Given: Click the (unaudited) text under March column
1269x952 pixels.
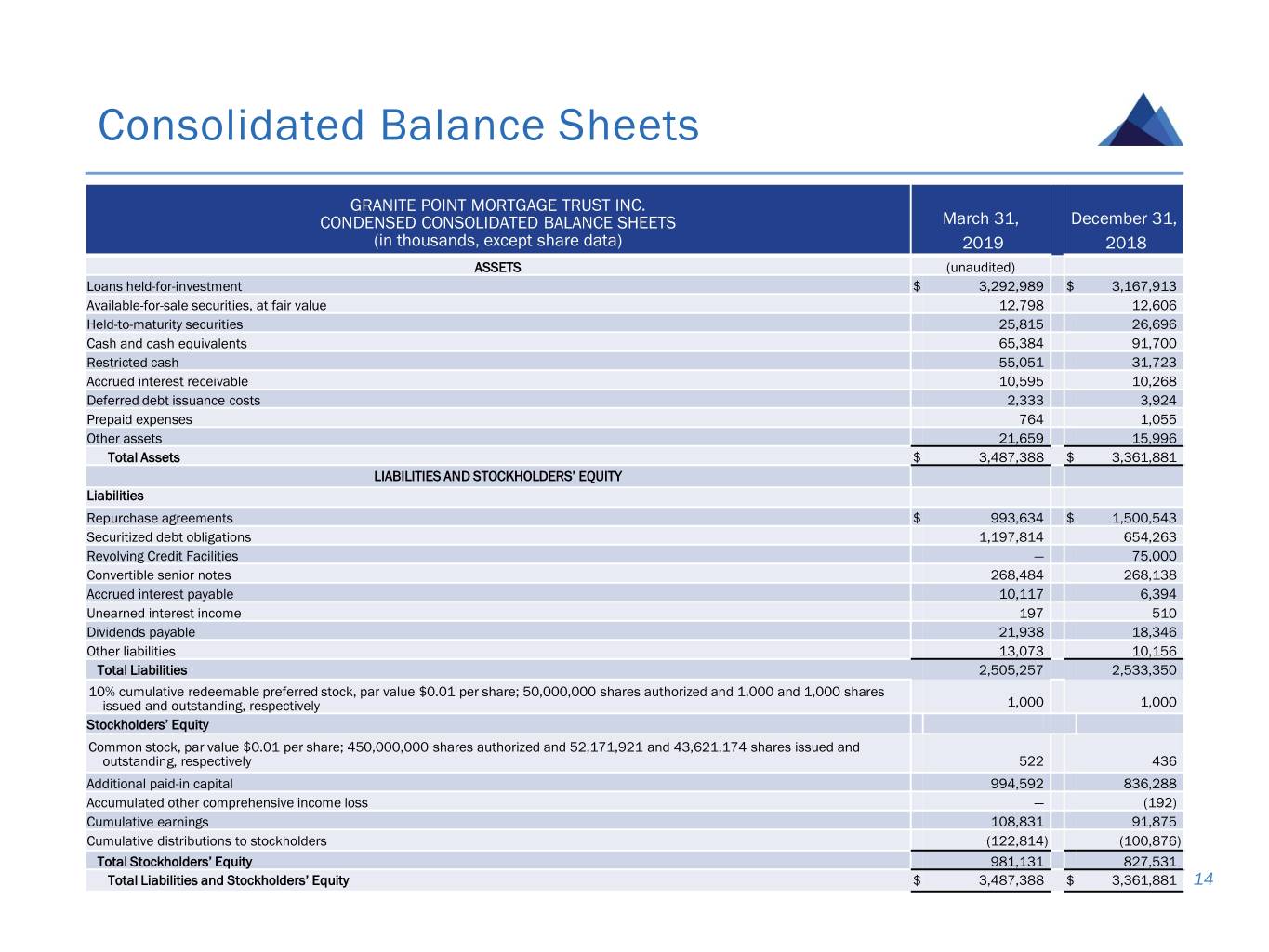Looking at the screenshot, I should [980, 268].
